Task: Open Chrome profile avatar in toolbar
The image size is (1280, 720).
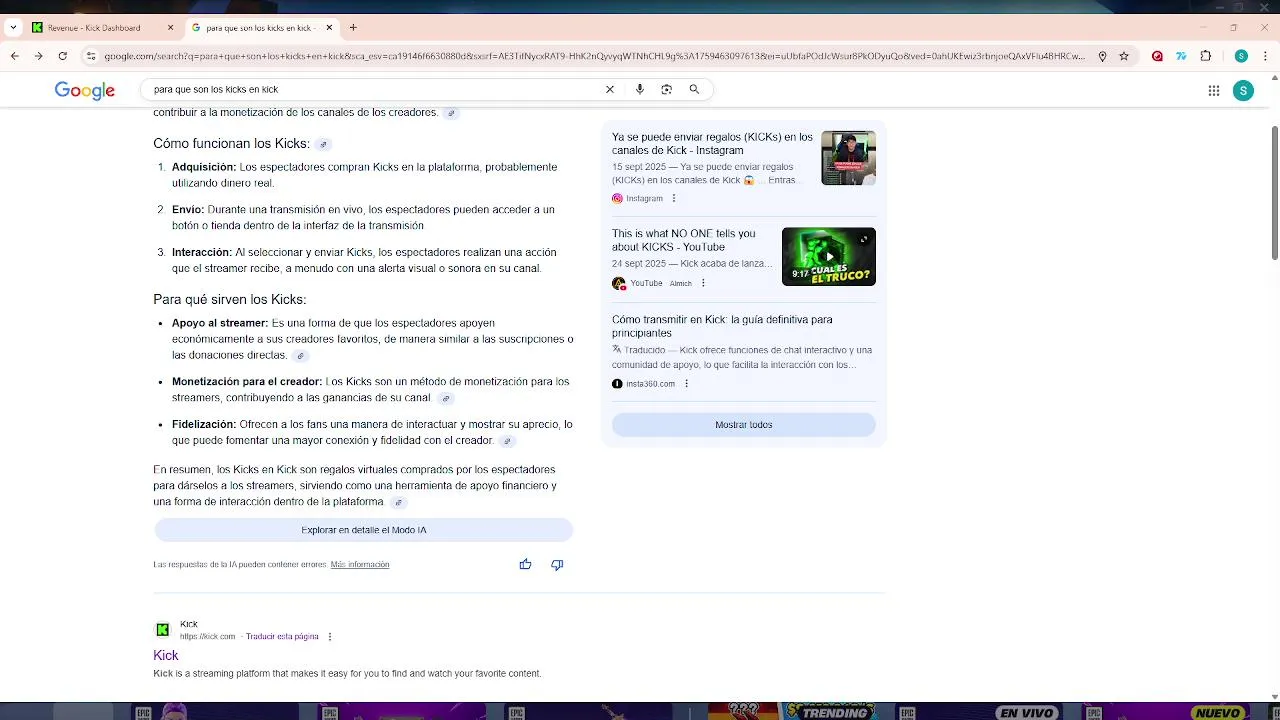Action: pyautogui.click(x=1241, y=56)
